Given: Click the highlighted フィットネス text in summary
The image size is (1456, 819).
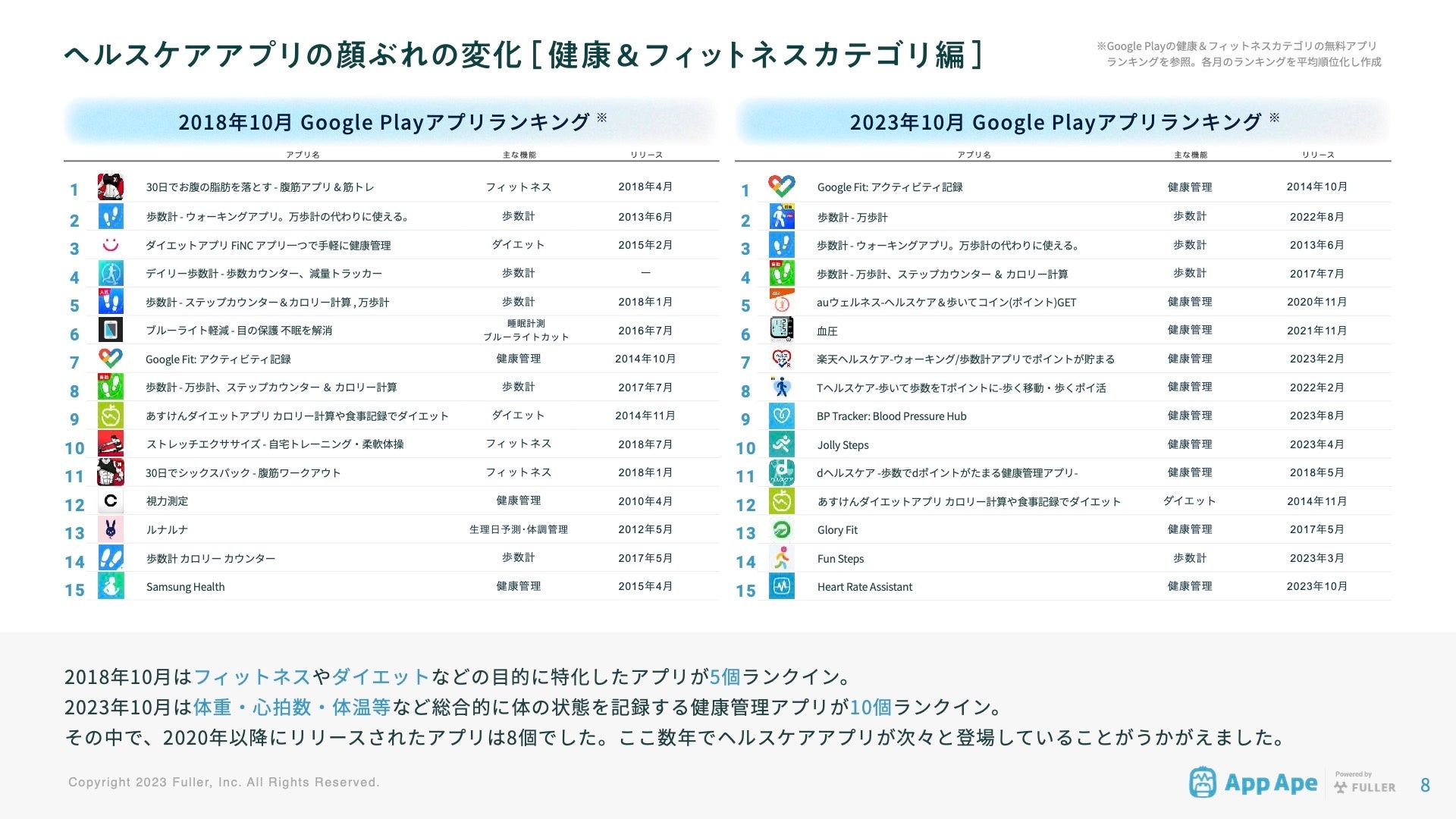Looking at the screenshot, I should coord(252,676).
